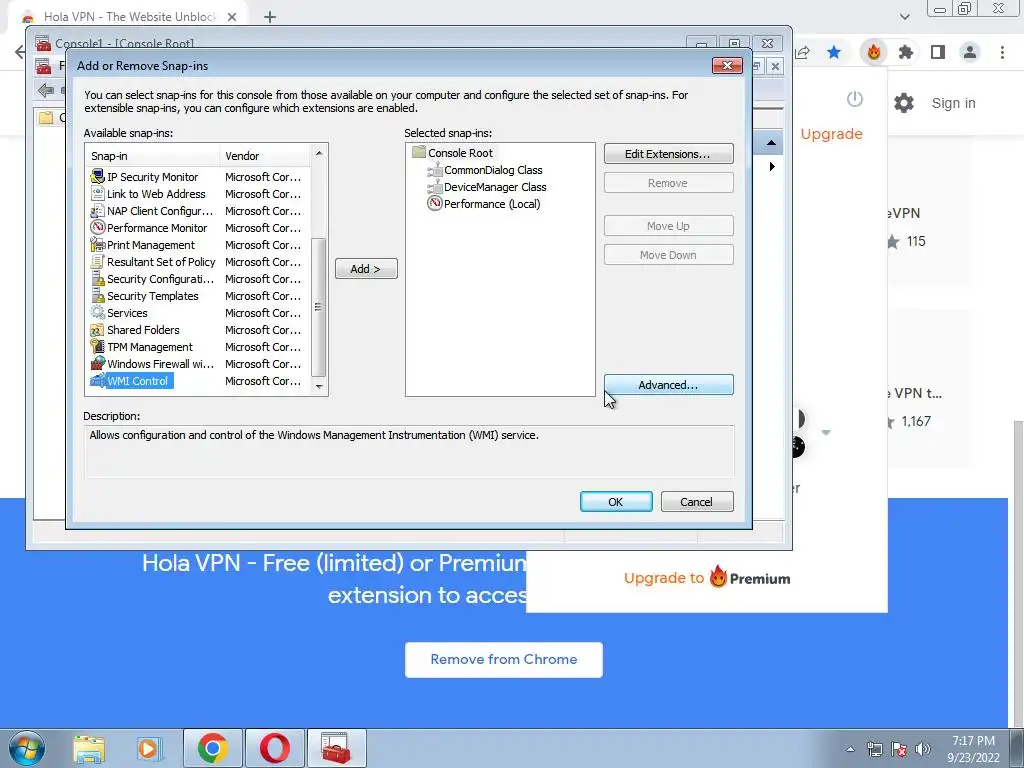Launch Windows Media Player from the taskbar
Viewport: 1024px width, 768px height.
click(x=149, y=748)
